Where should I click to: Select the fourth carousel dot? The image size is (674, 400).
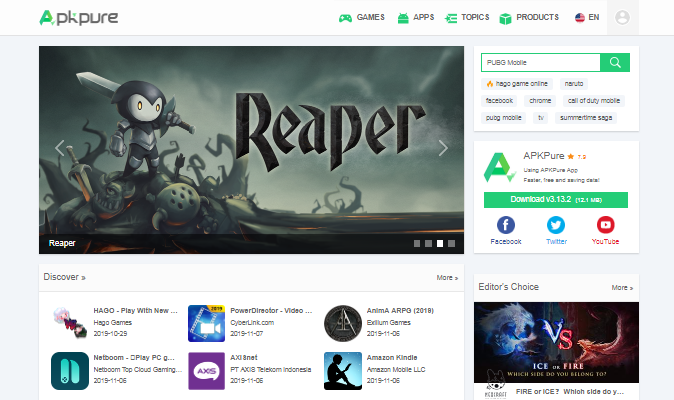point(451,244)
